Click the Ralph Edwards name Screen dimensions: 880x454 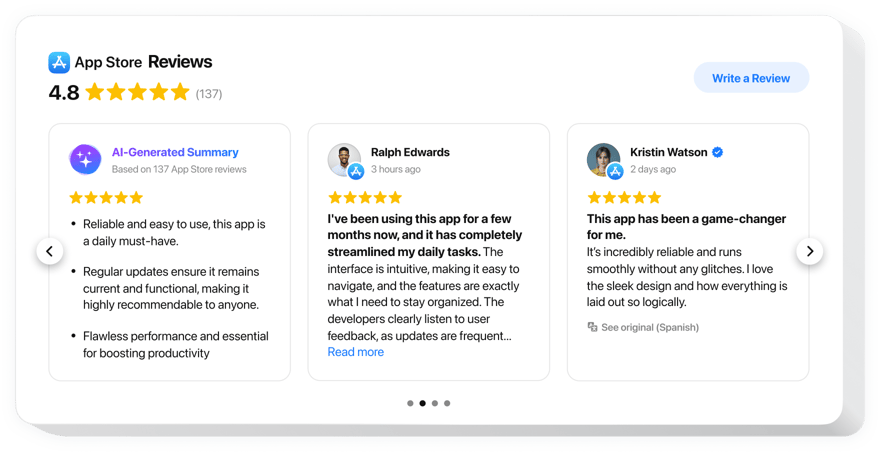[x=410, y=152]
